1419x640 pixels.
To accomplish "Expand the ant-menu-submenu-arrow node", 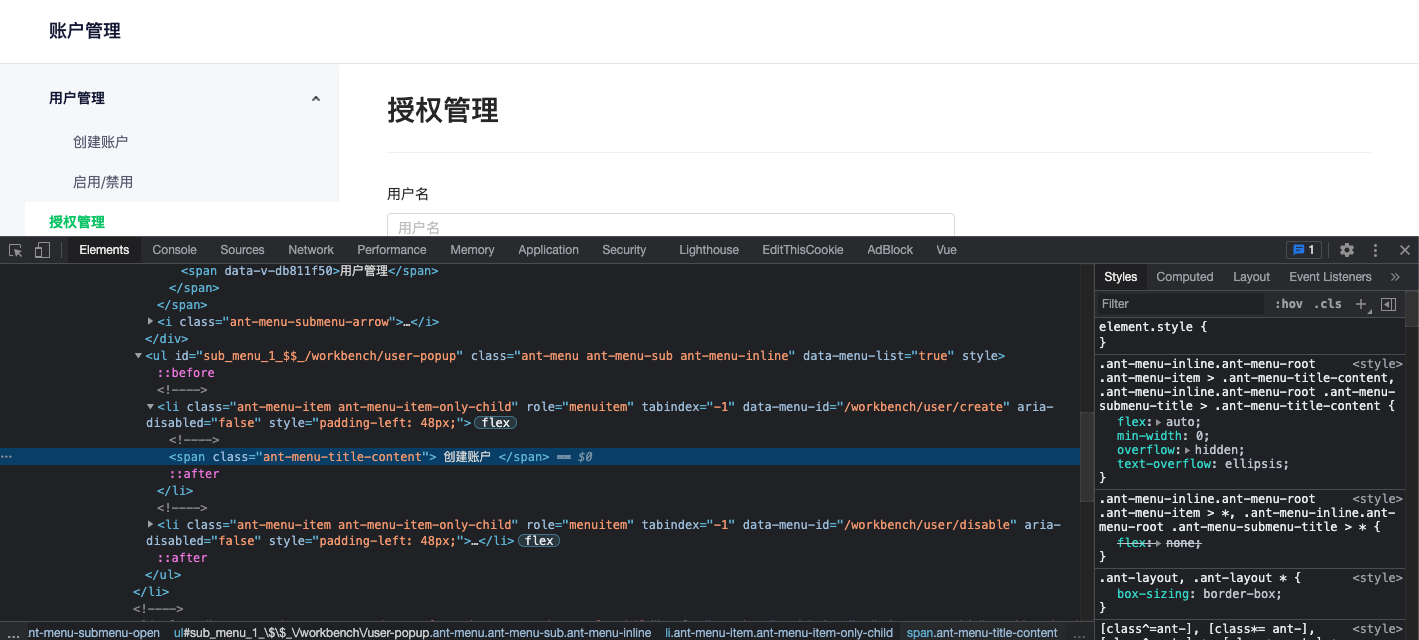I will [150, 321].
